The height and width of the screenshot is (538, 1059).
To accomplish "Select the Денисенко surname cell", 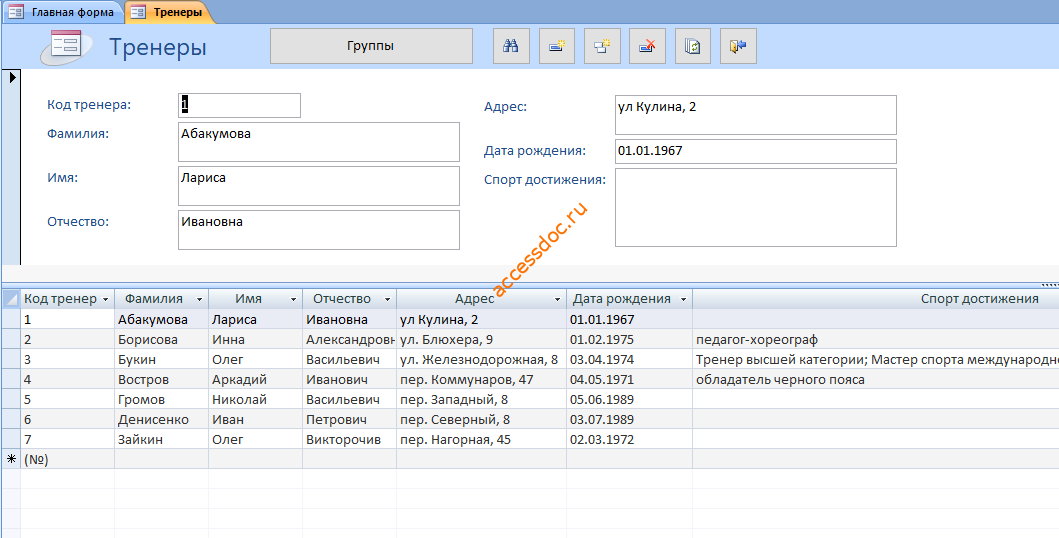I will coord(161,419).
